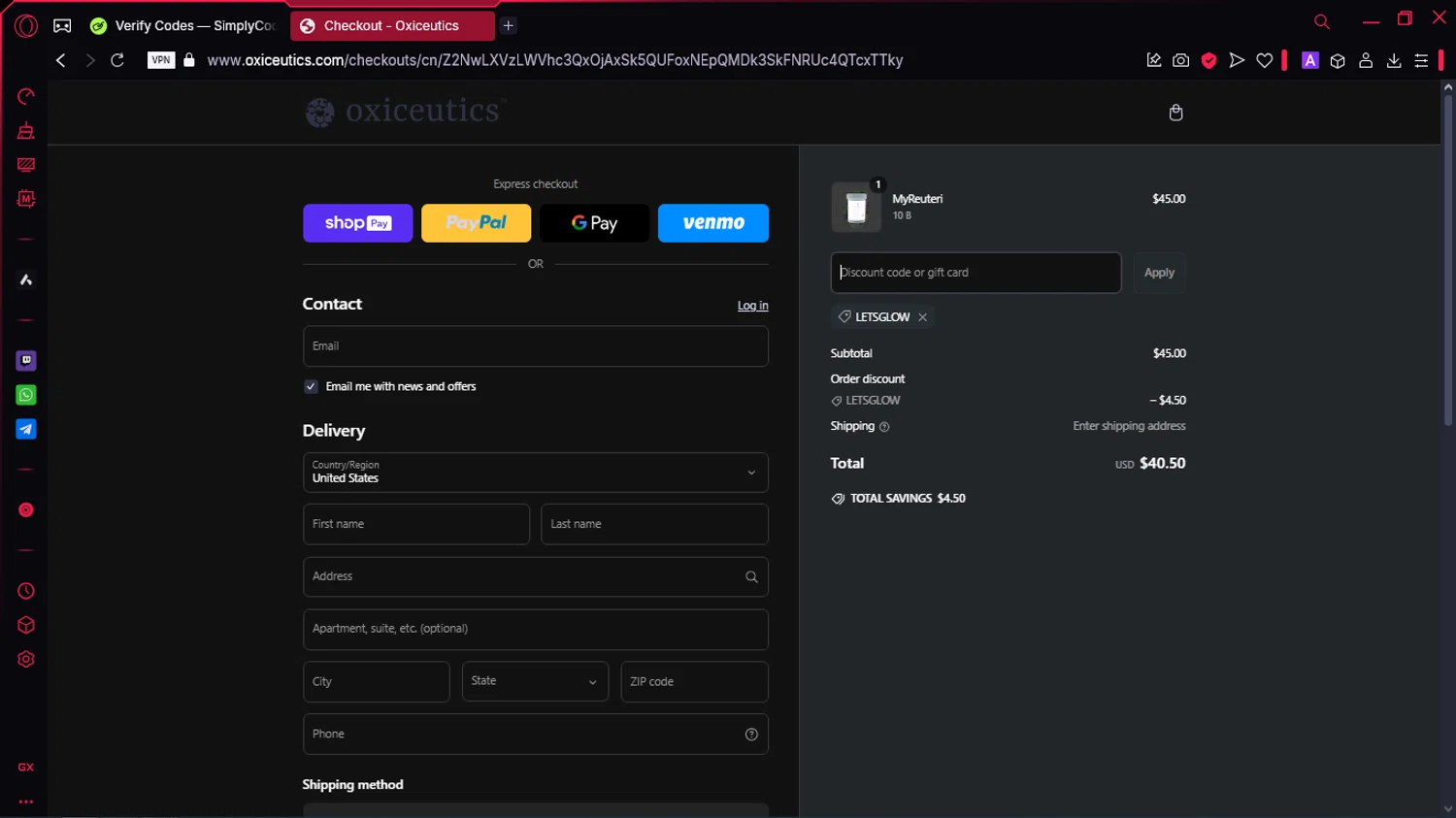The height and width of the screenshot is (818, 1456).
Task: Open History clock icon in sidebar
Action: (x=26, y=591)
